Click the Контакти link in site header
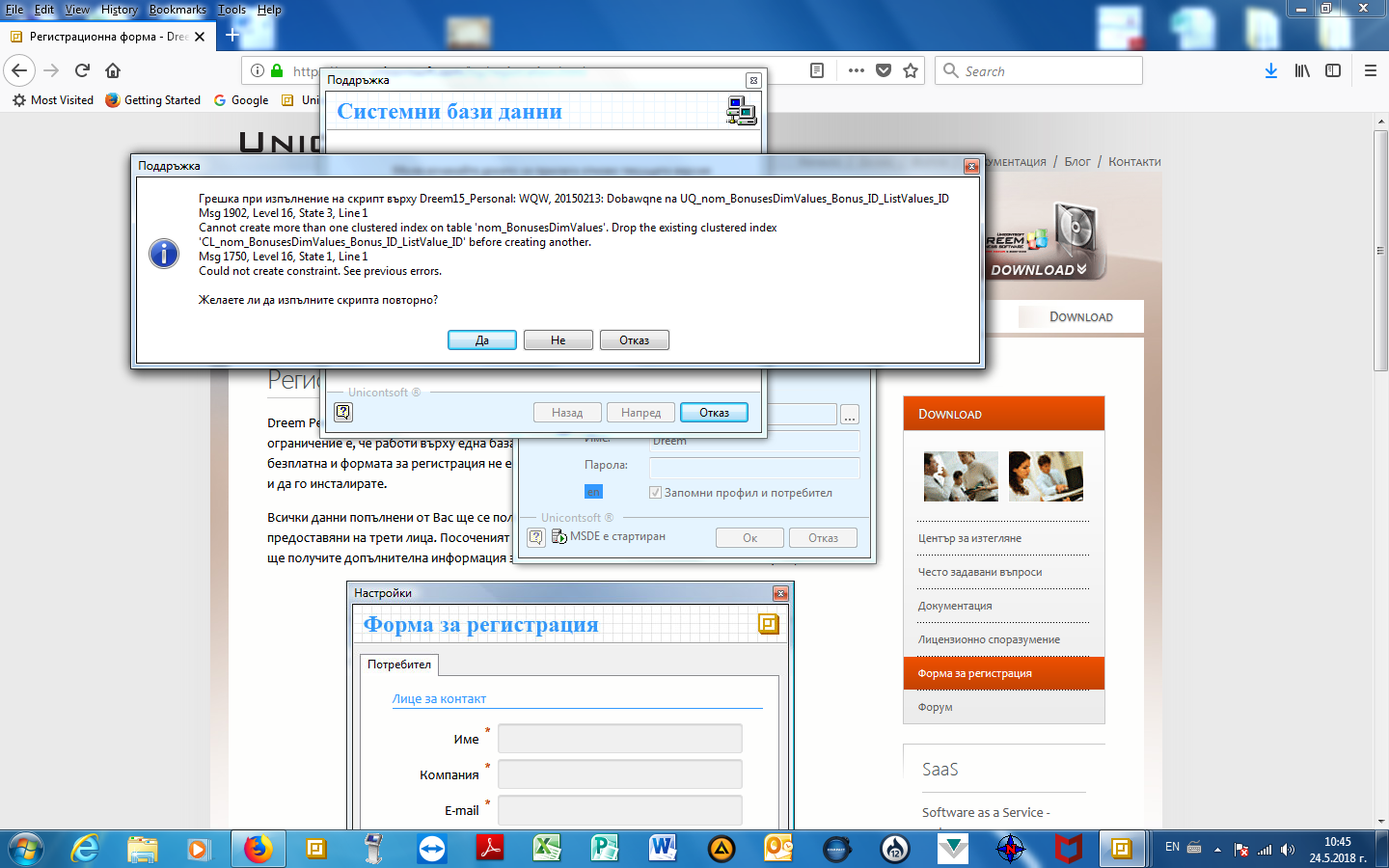1389x868 pixels. 1134,162
